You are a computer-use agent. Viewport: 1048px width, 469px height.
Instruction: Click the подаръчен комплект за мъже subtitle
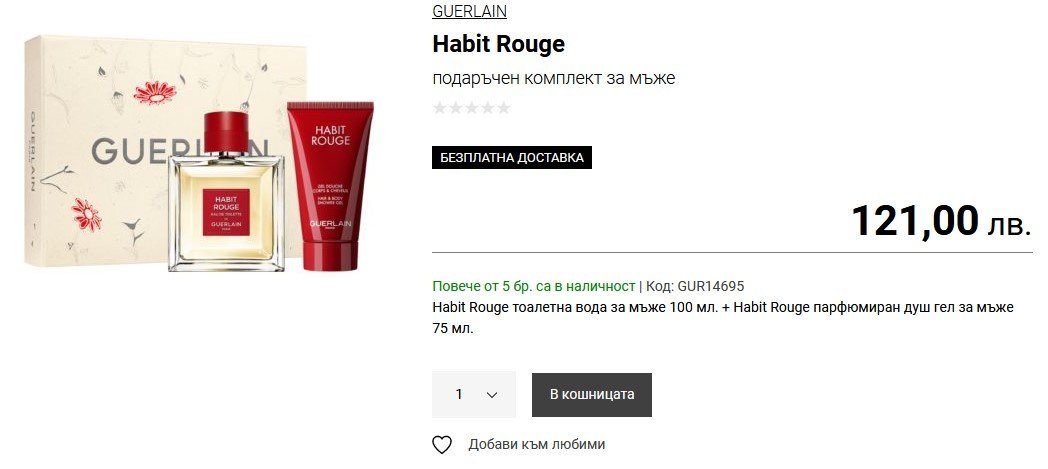point(553,78)
